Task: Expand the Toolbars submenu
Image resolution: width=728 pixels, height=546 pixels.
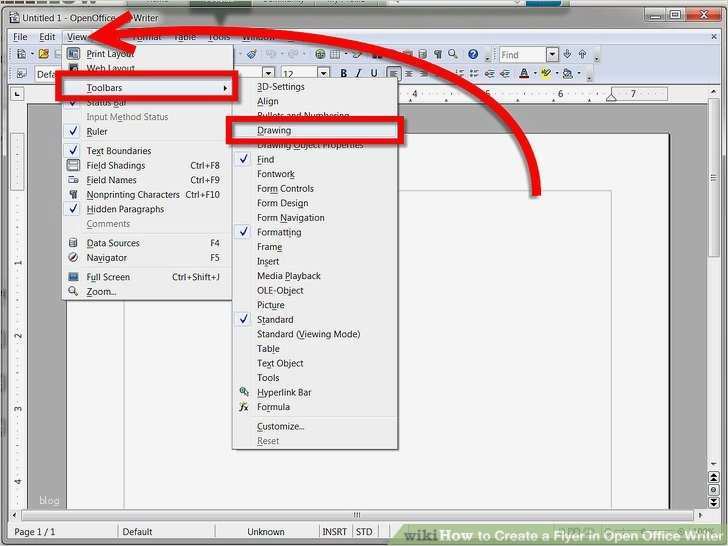Action: [147, 87]
